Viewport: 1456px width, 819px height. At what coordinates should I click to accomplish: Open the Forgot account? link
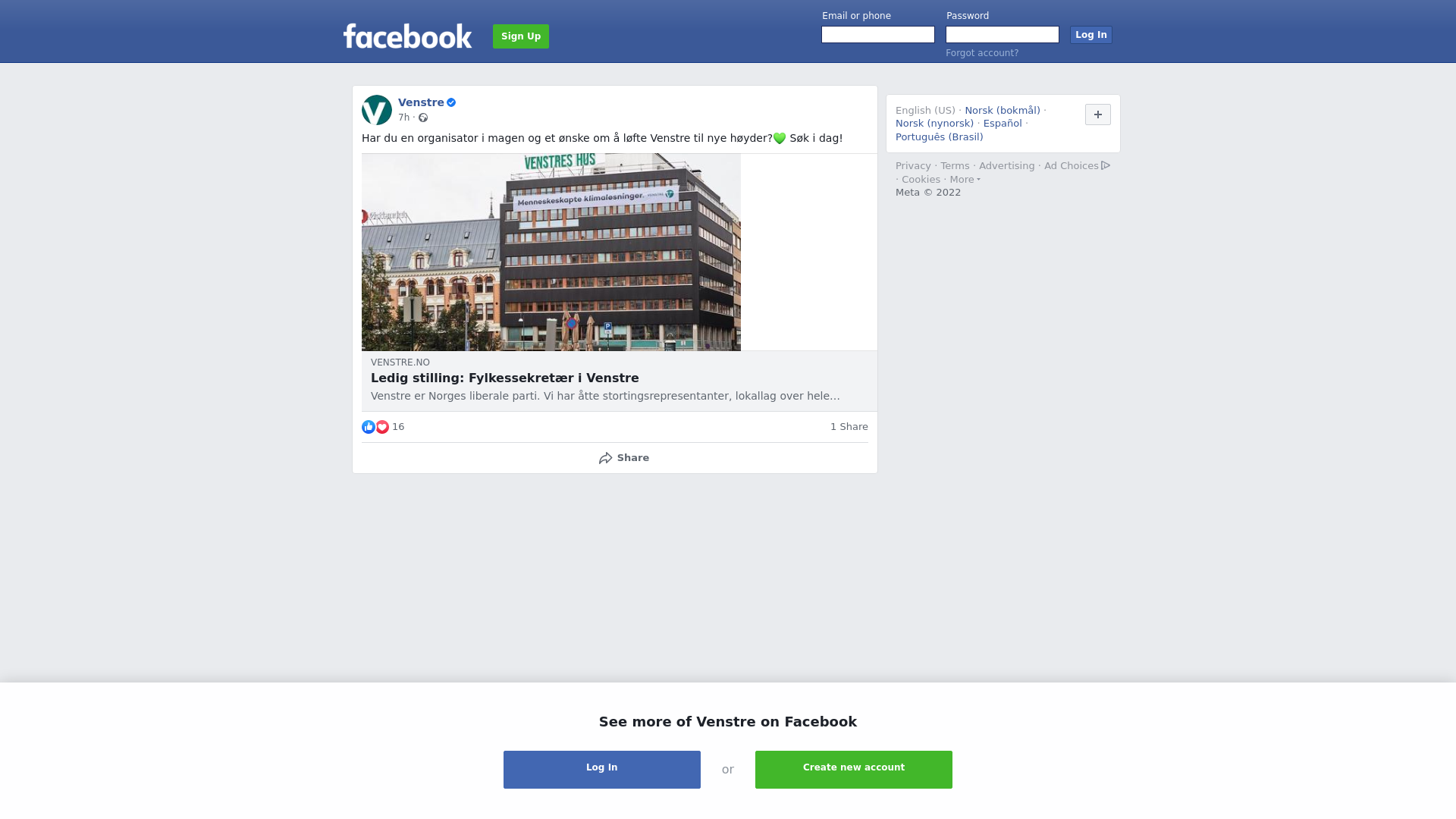[x=982, y=53]
